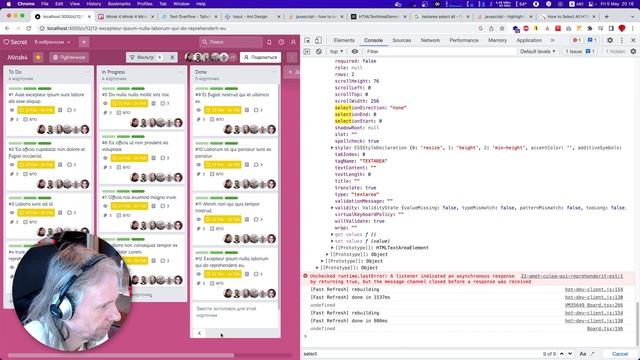Open the board menu three-dot button
This screenshot has width=640, height=360.
click(292, 58)
